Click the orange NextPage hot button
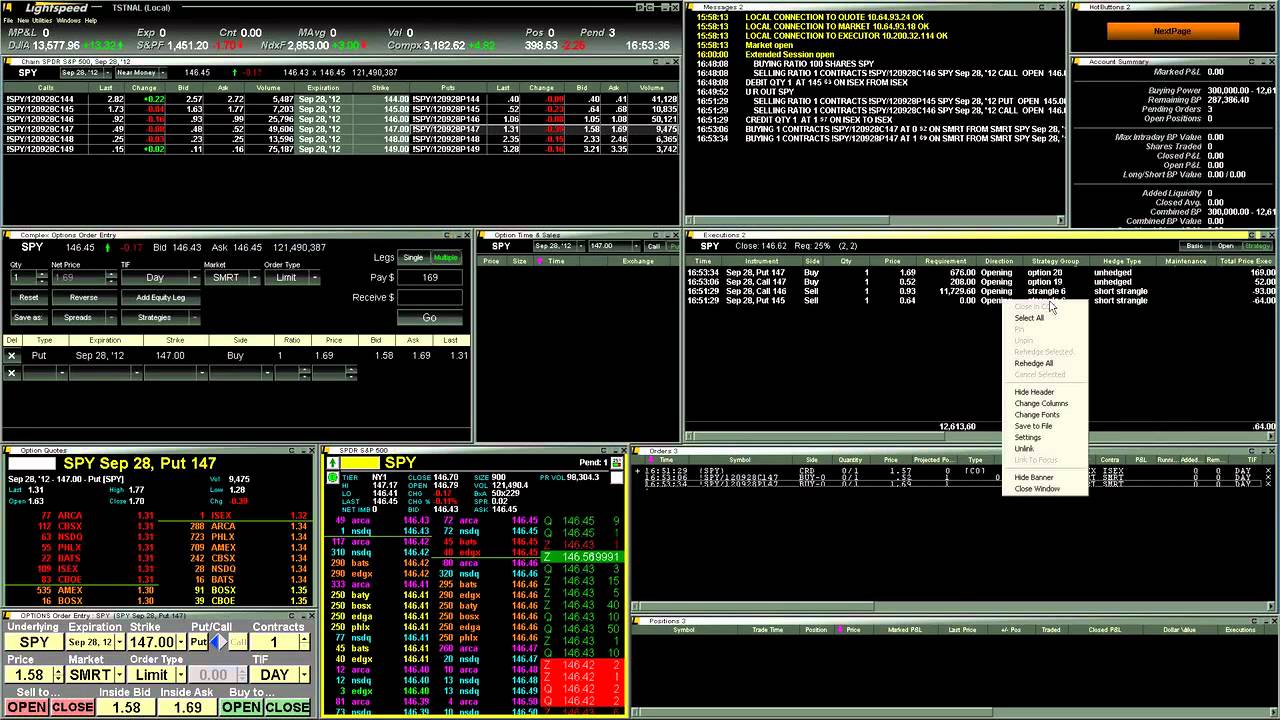1280x720 pixels. click(1172, 31)
